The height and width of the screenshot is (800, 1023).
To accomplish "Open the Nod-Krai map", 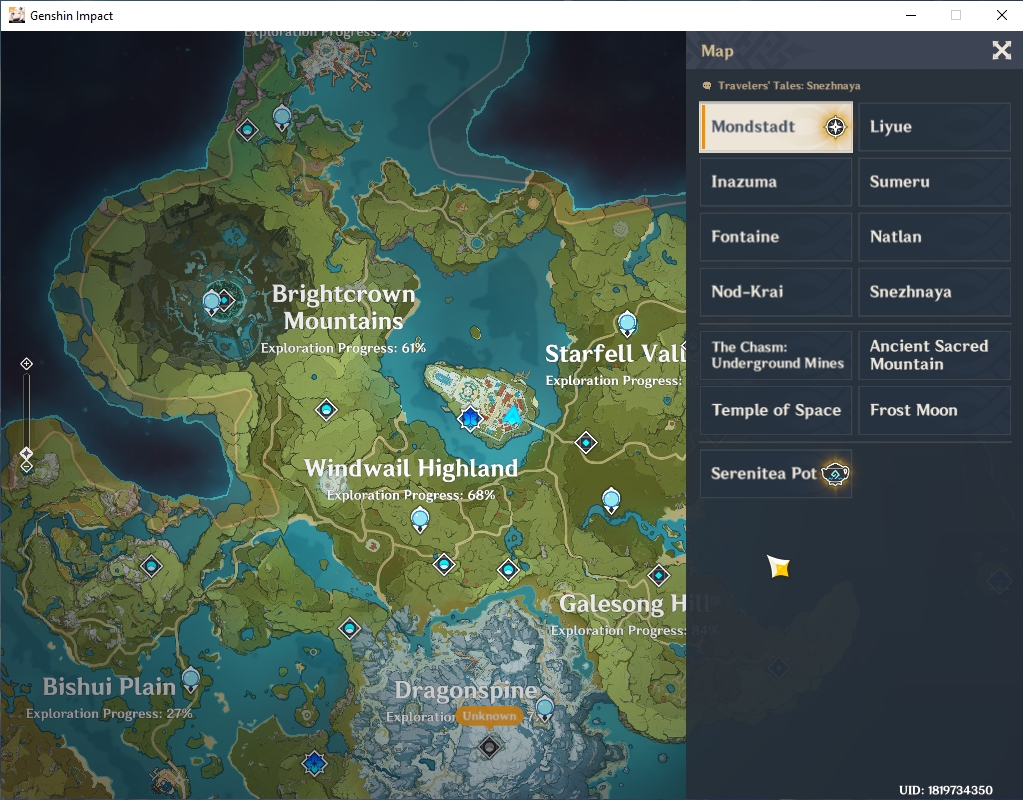I will pos(776,292).
